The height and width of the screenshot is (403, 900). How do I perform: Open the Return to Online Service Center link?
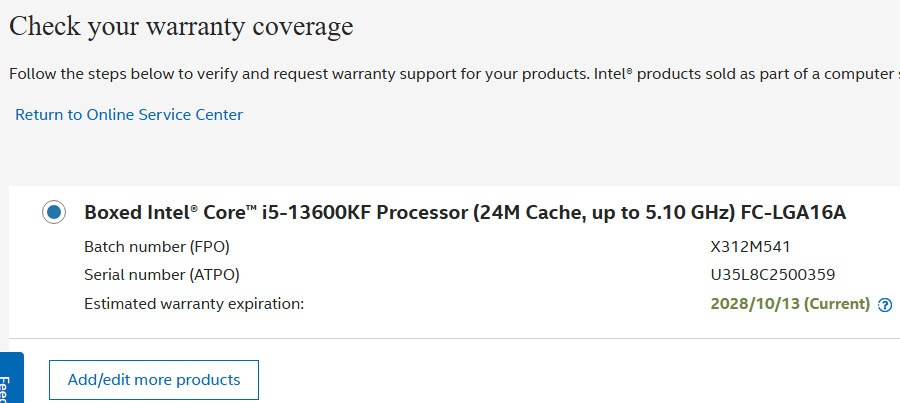(129, 115)
